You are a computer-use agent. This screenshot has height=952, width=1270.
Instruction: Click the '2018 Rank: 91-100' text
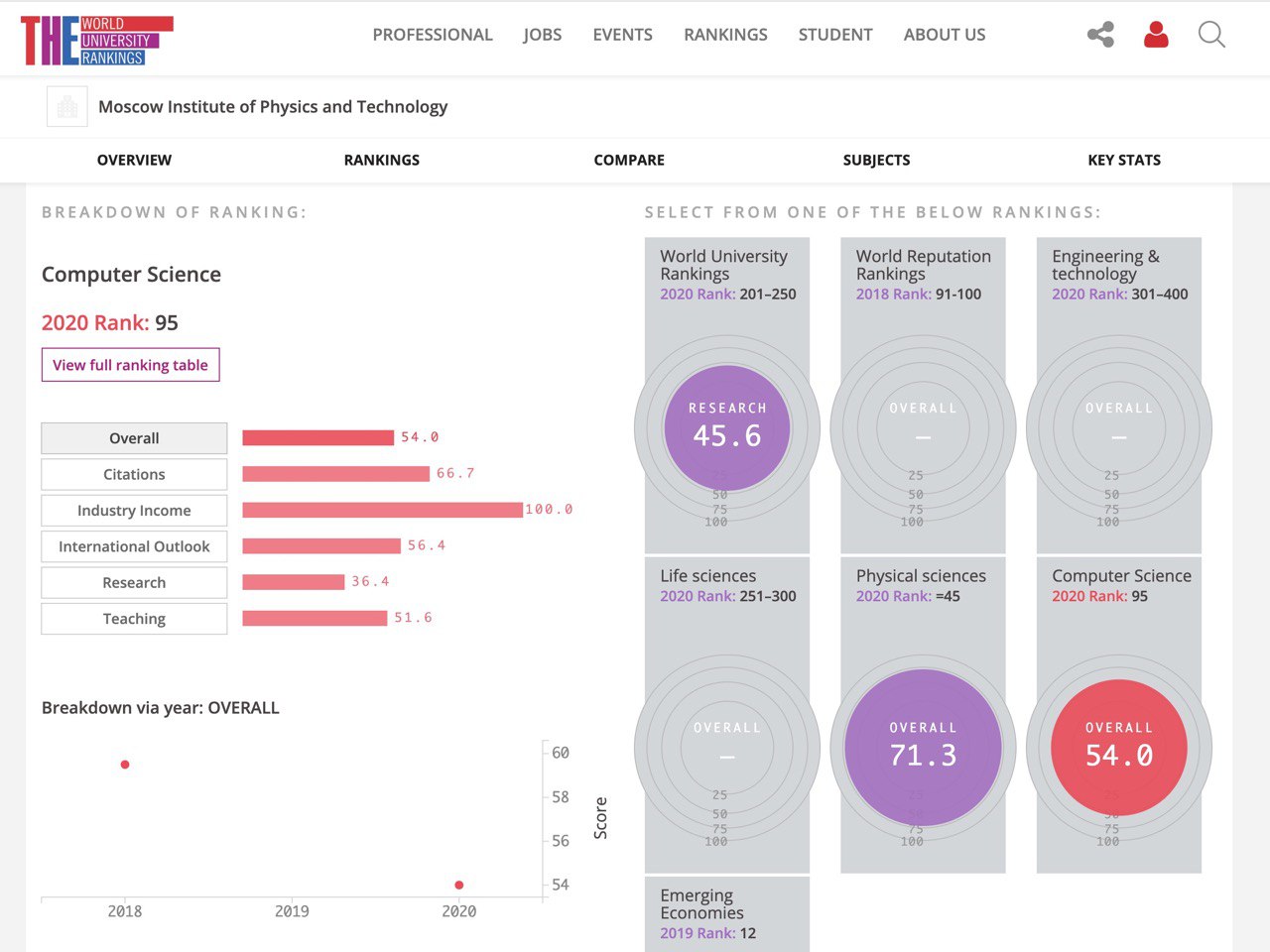(x=919, y=294)
